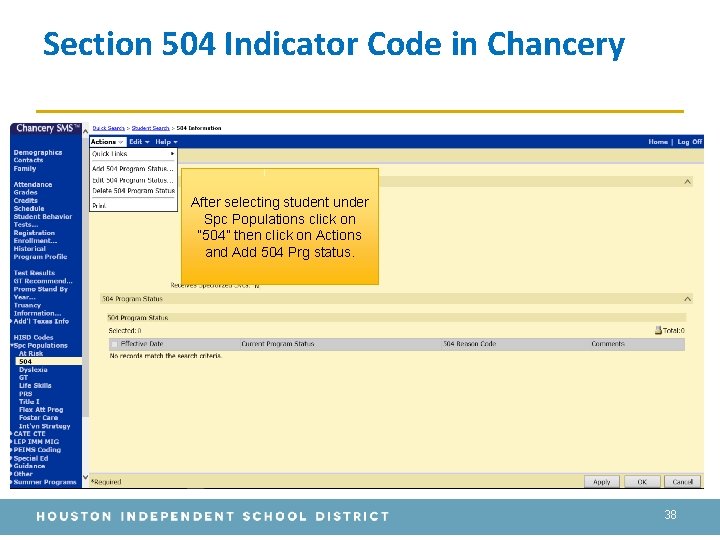Screen dimensions: 720x540
Task: Open the Help menu
Action: click(166, 142)
